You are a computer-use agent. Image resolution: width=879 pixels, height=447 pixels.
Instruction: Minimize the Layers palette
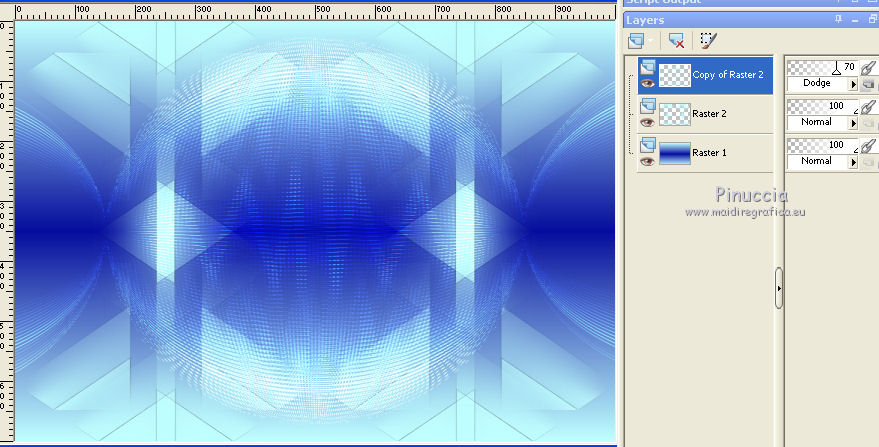coord(855,20)
